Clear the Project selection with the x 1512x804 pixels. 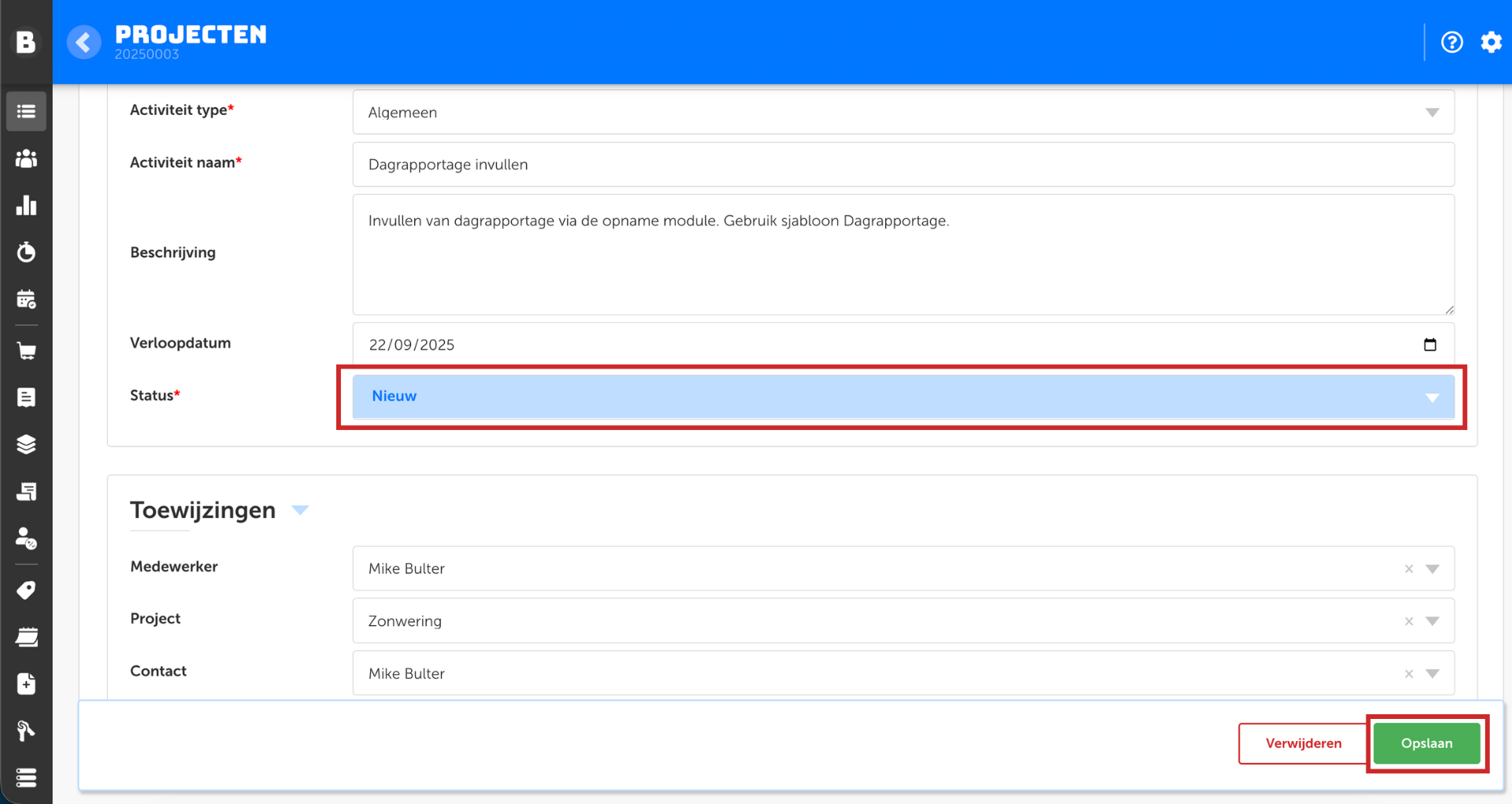(x=1409, y=621)
